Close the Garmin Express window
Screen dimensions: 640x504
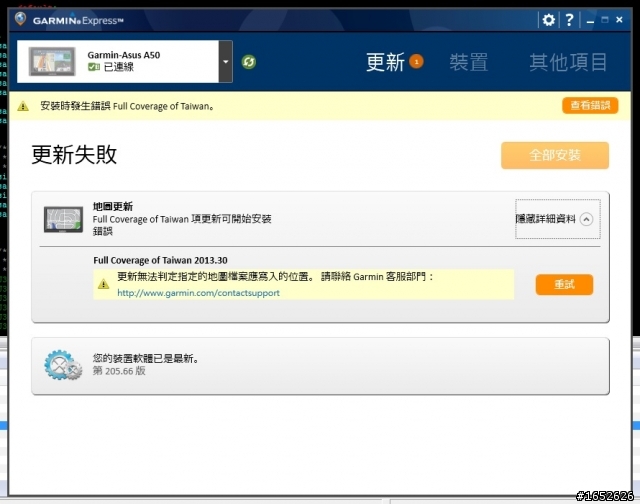click(619, 20)
